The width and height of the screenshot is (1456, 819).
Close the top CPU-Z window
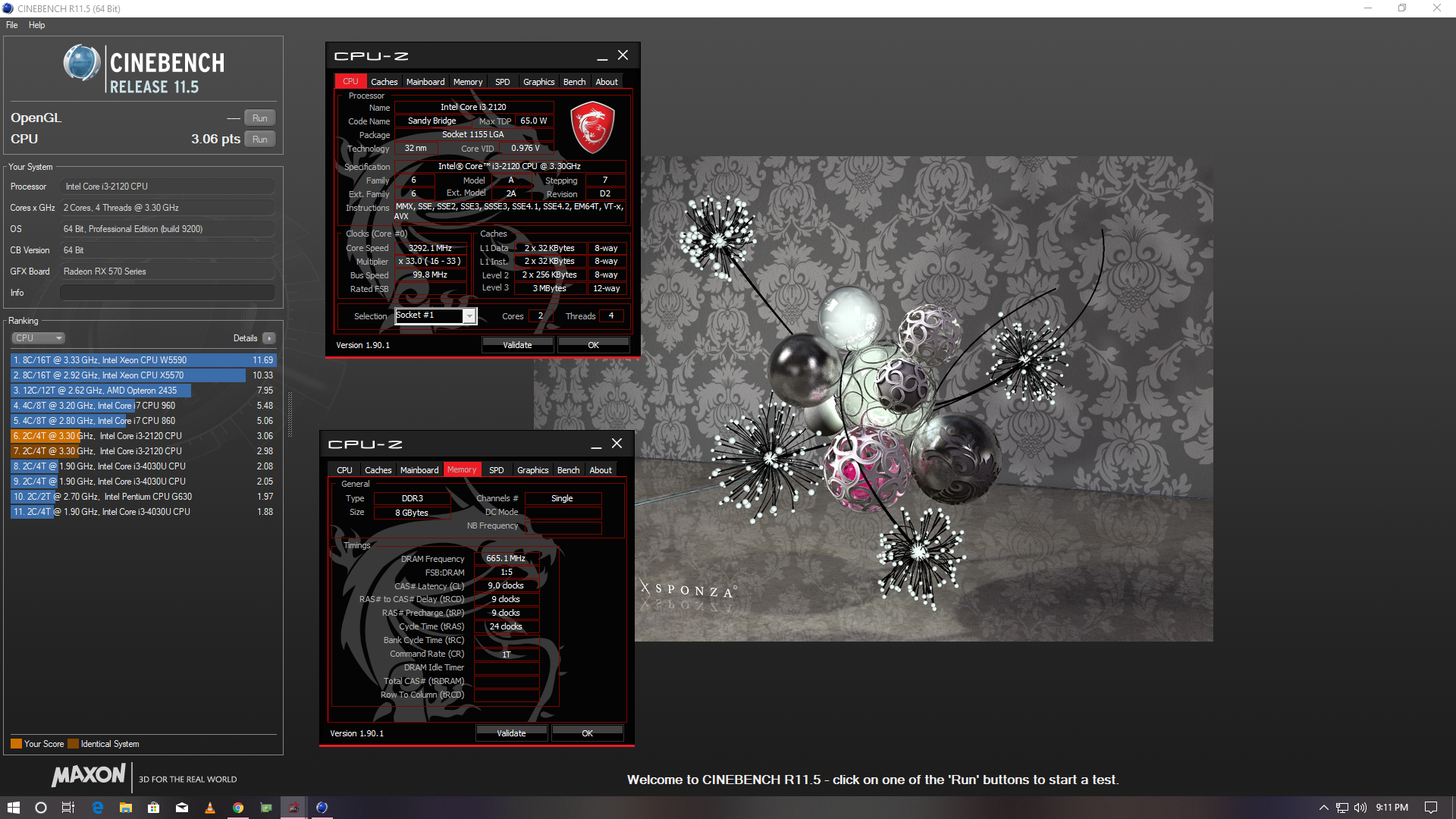tap(623, 55)
